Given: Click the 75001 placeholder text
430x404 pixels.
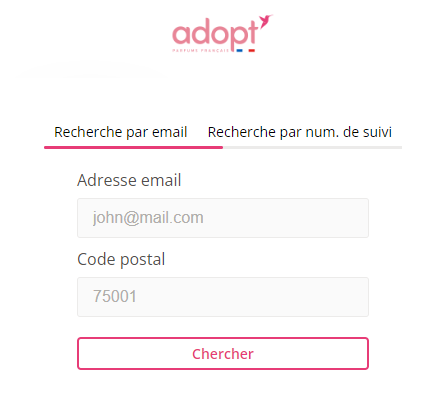Looking at the screenshot, I should tap(115, 296).
